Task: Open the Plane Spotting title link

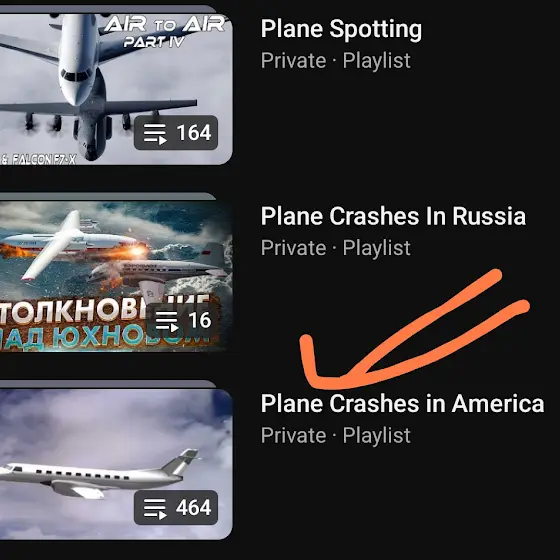Action: [341, 29]
